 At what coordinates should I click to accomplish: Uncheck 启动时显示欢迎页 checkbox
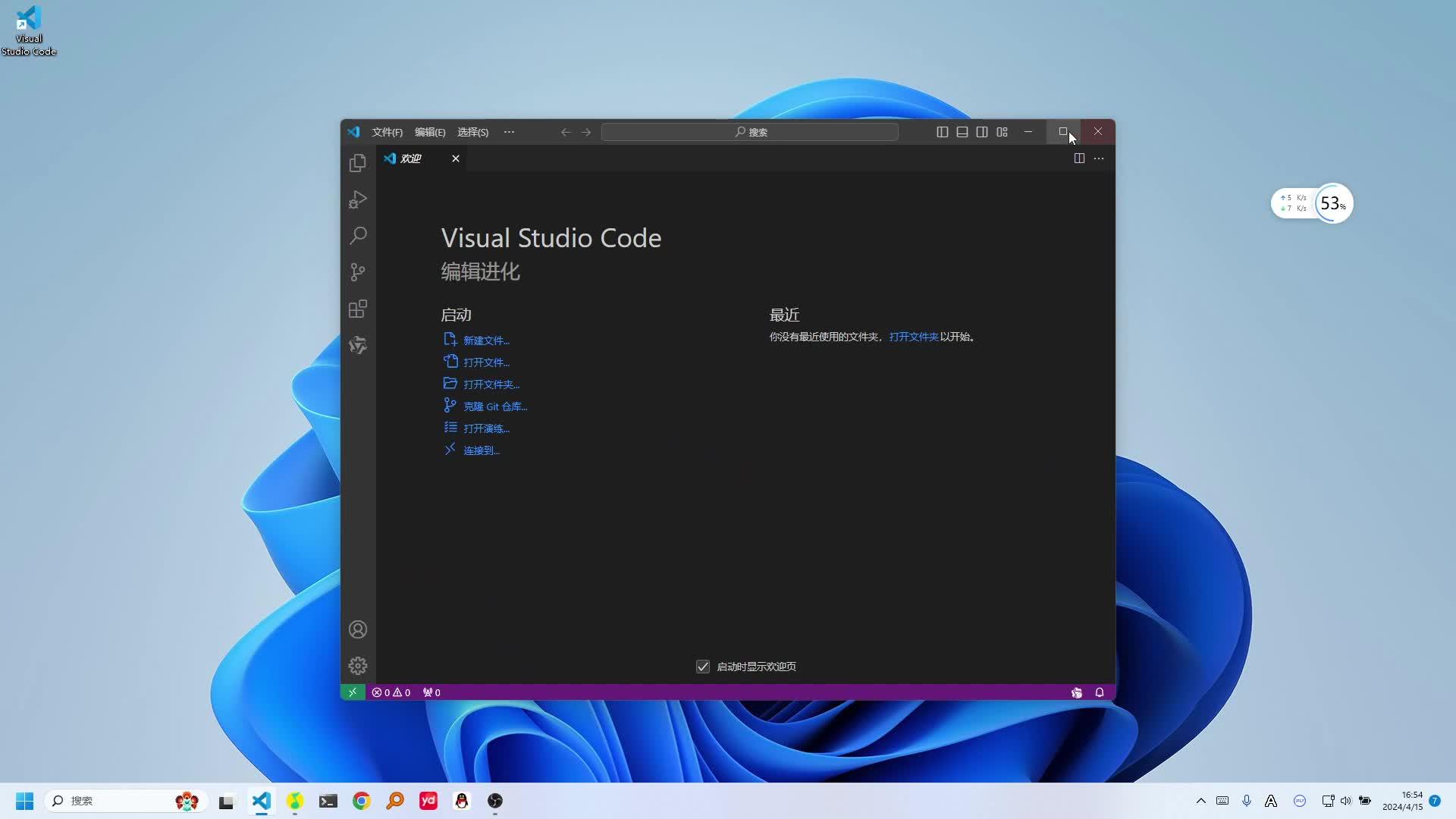pos(702,666)
